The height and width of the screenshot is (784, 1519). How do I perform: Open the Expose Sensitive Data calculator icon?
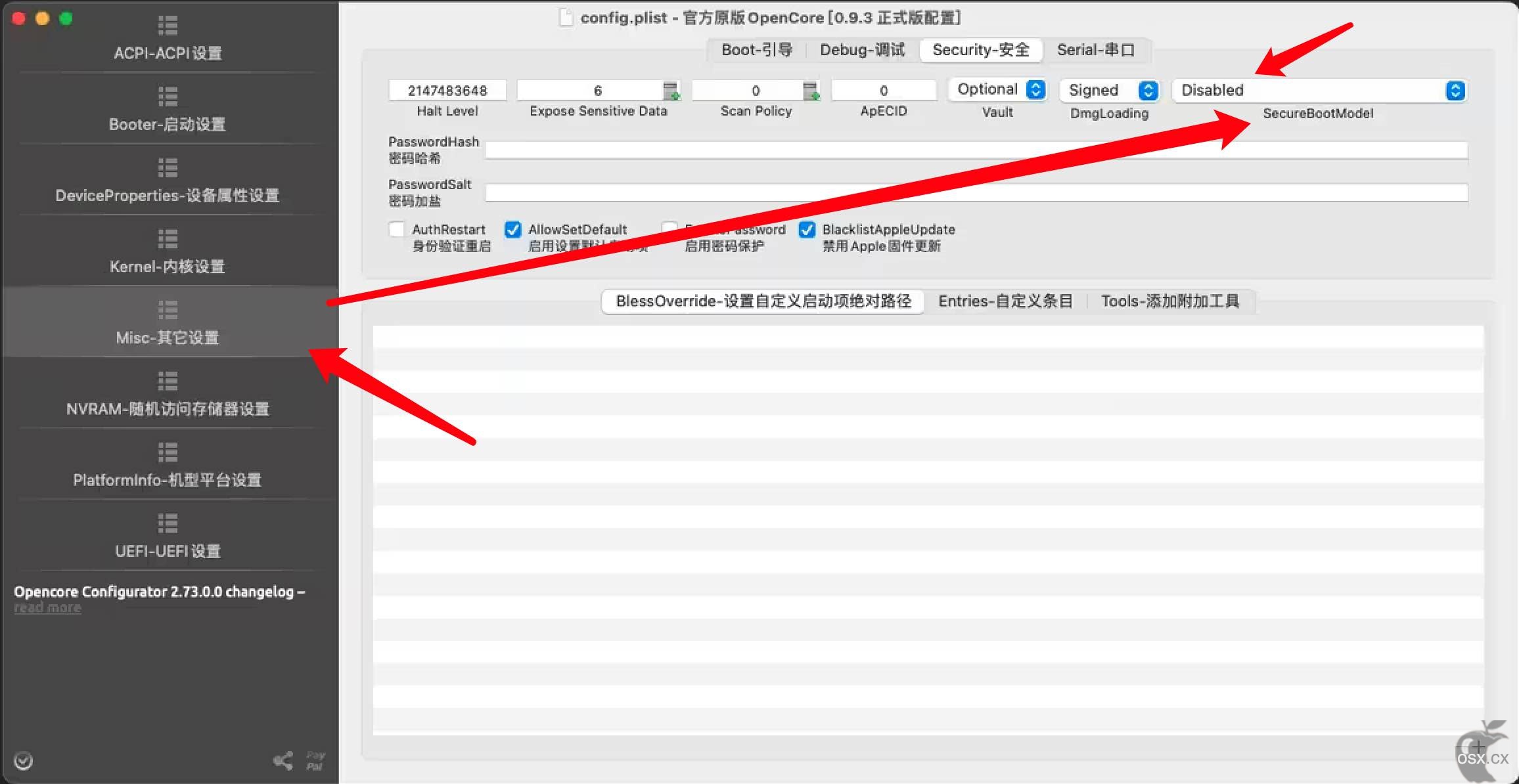point(671,91)
